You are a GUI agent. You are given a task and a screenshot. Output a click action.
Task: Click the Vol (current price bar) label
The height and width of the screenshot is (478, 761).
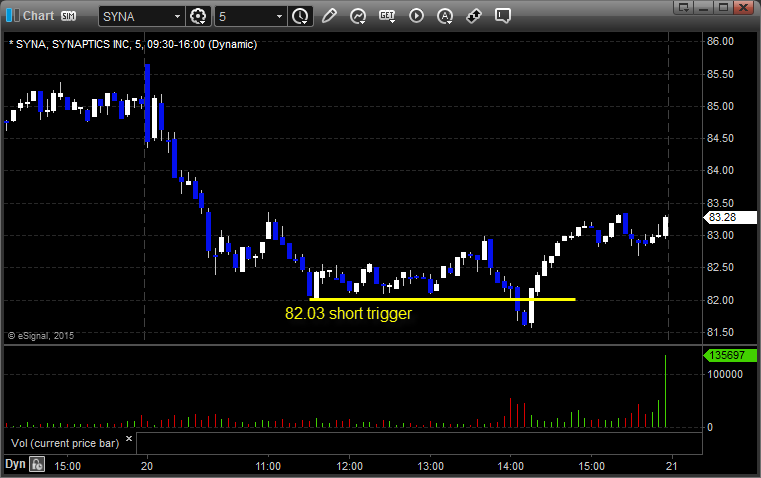tap(65, 443)
